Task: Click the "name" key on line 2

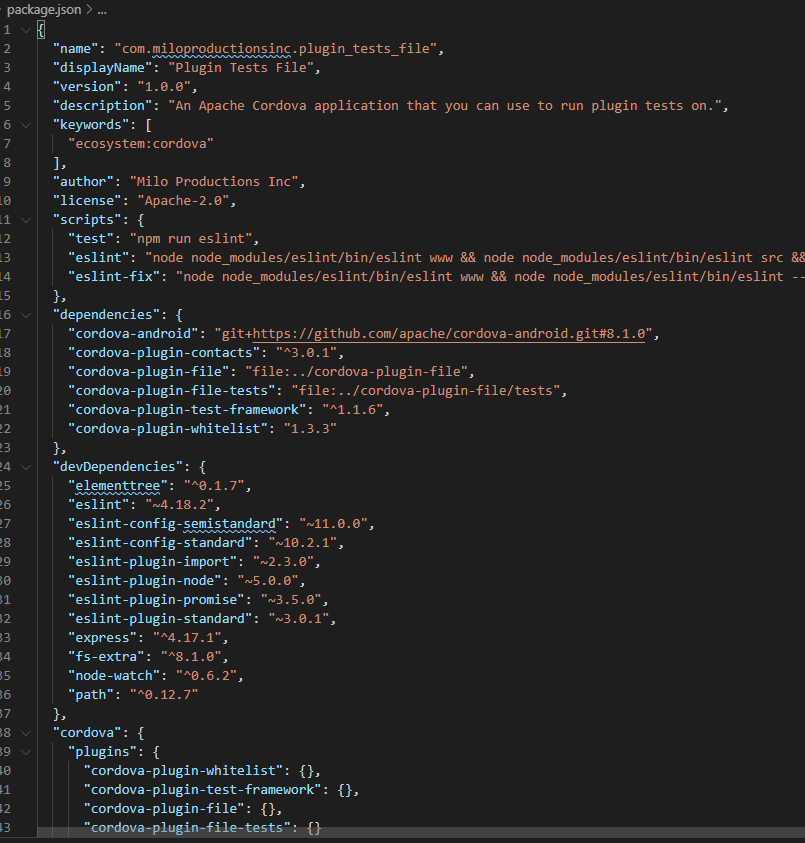Action: pyautogui.click(x=75, y=49)
